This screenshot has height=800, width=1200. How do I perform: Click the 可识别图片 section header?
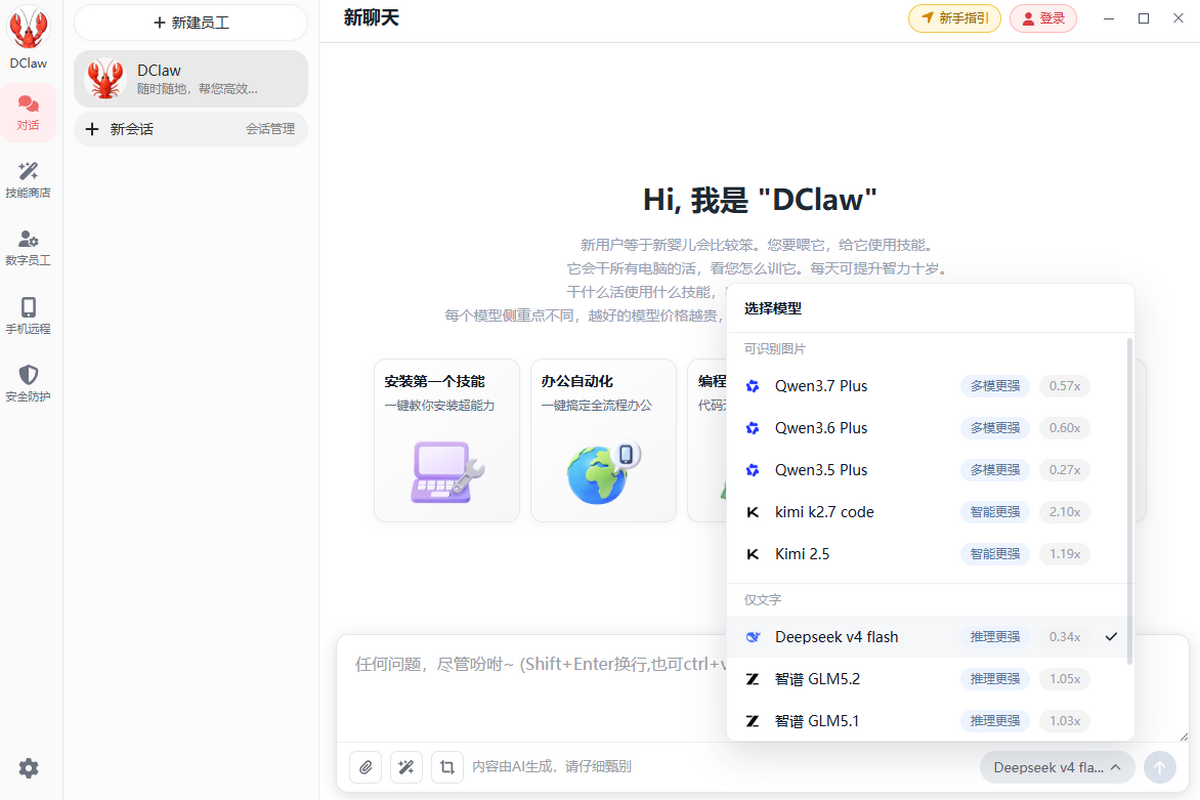775,349
